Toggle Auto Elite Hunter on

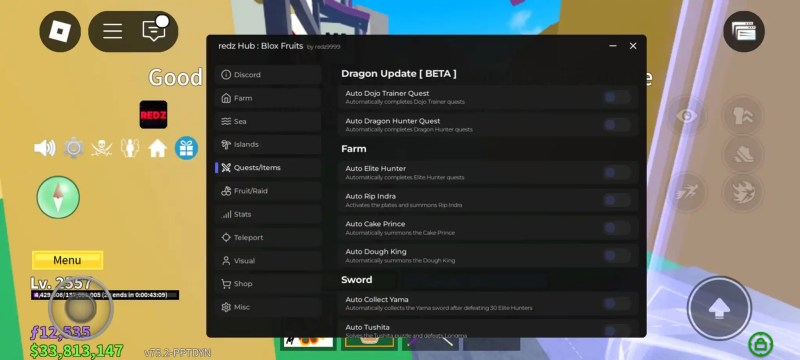(616, 173)
